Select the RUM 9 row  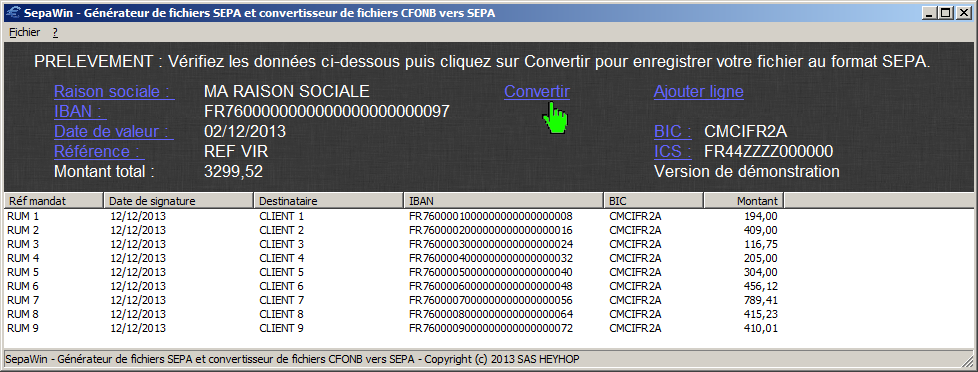[393, 328]
